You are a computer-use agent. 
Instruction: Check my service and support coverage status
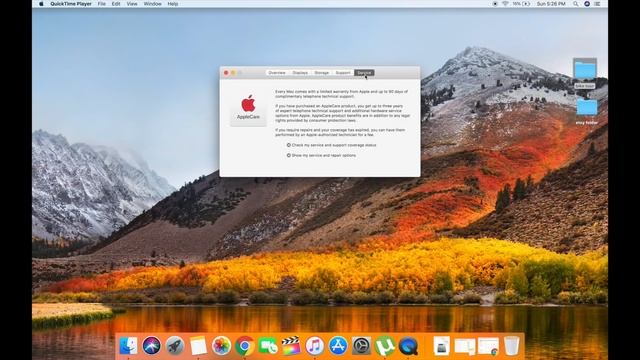pos(331,145)
